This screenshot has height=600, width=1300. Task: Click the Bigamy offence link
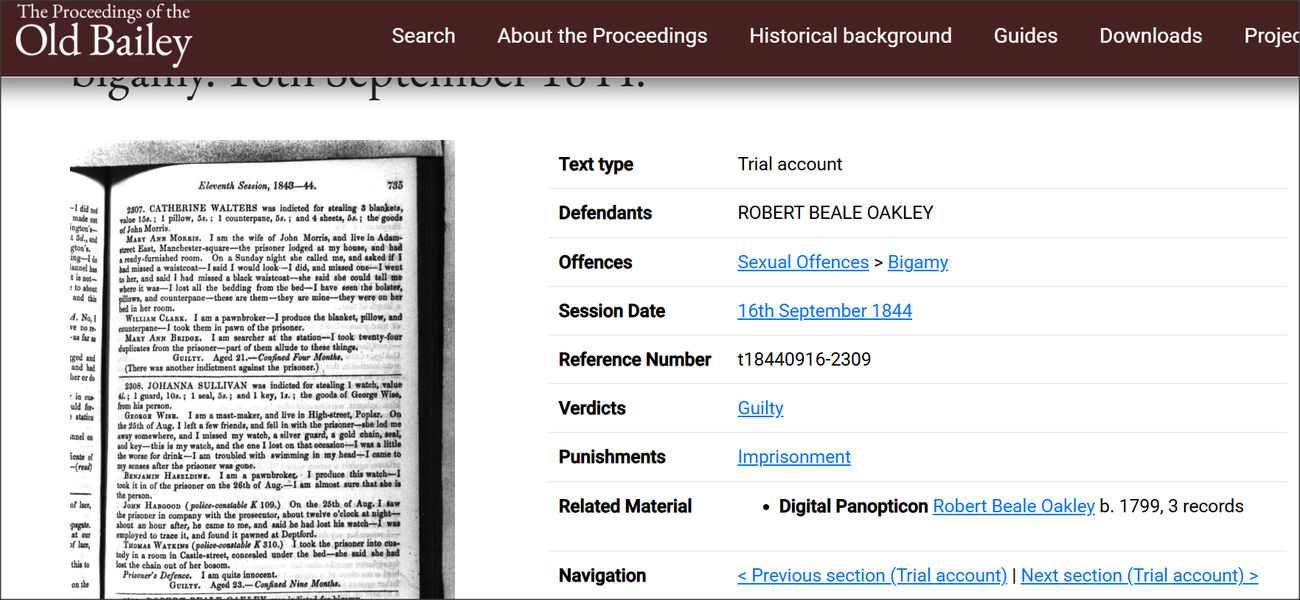click(x=917, y=262)
